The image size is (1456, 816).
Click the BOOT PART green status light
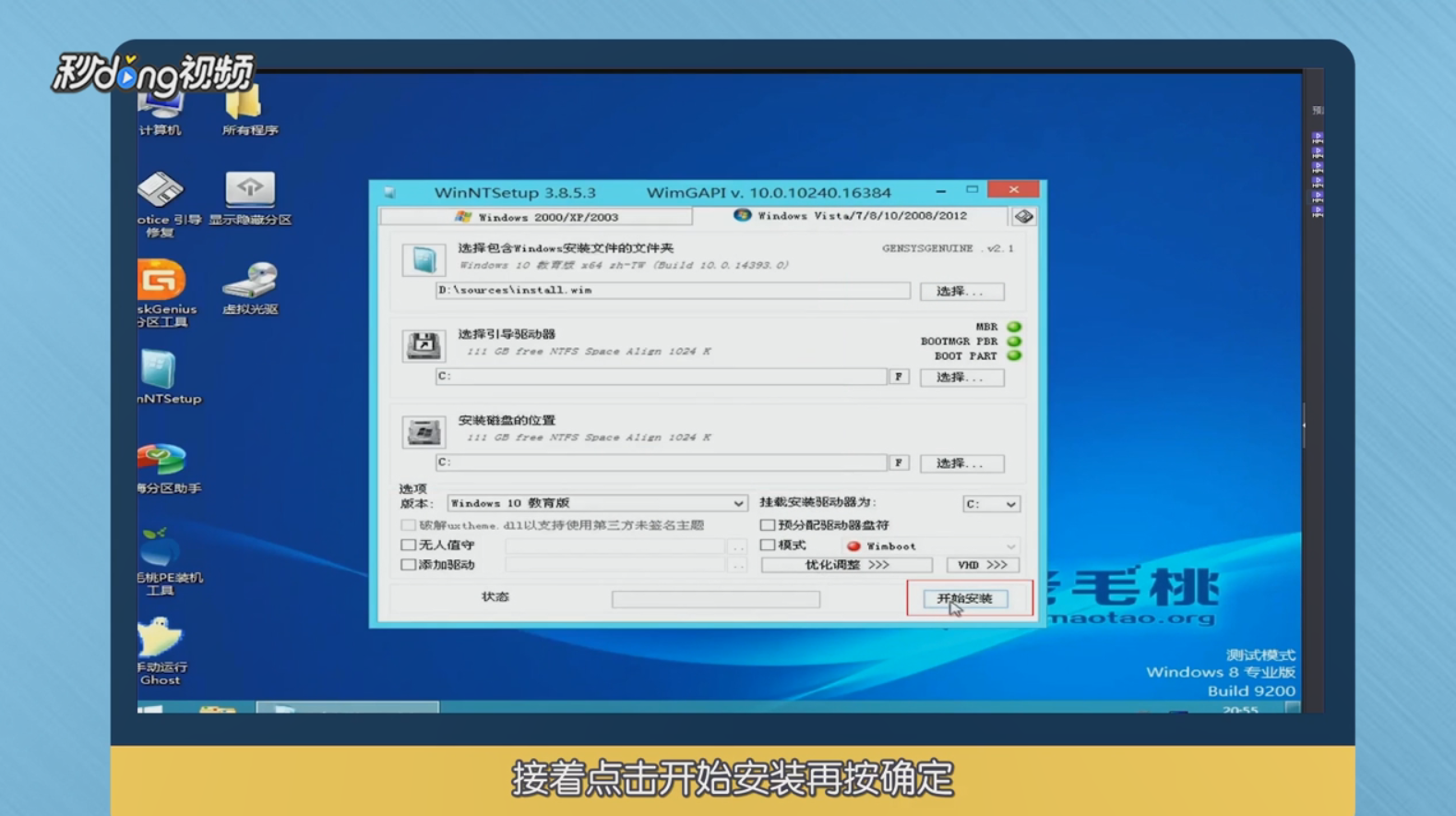[x=1014, y=355]
